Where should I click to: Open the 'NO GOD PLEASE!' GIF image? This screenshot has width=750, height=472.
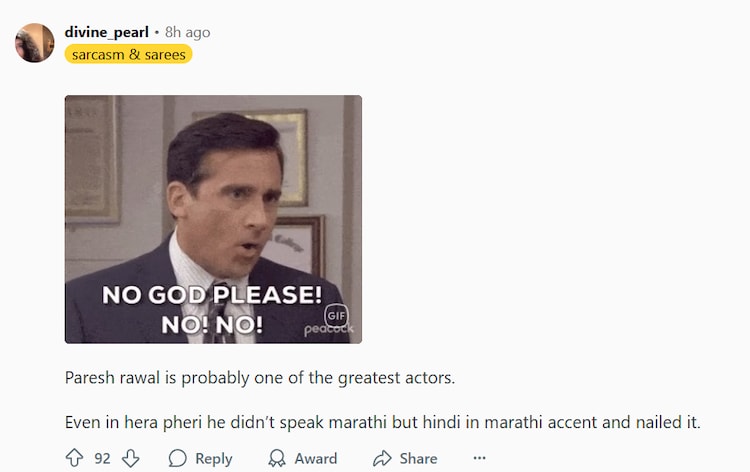click(x=213, y=219)
